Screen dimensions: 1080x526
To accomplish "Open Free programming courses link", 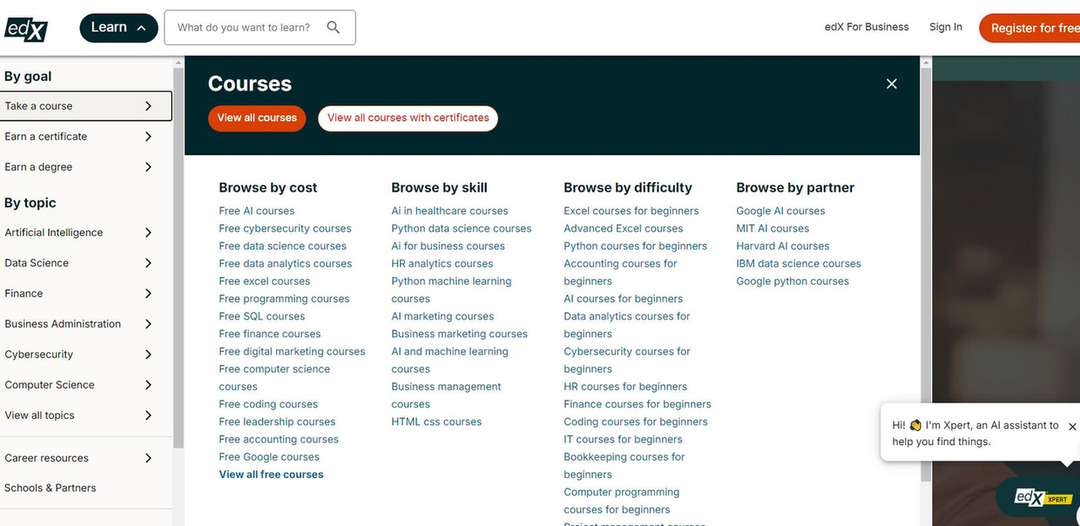I will (284, 299).
